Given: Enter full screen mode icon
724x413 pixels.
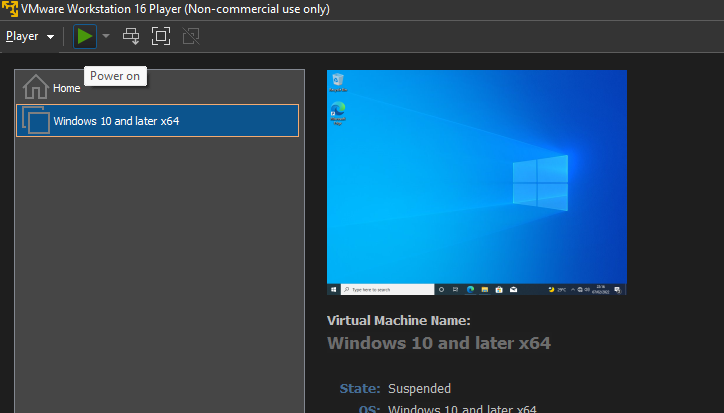Looking at the screenshot, I should tap(161, 36).
